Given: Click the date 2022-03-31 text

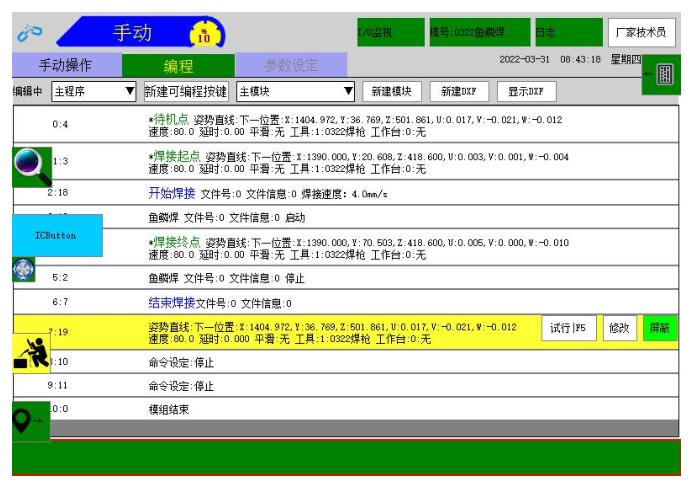Looking at the screenshot, I should [x=524, y=60].
